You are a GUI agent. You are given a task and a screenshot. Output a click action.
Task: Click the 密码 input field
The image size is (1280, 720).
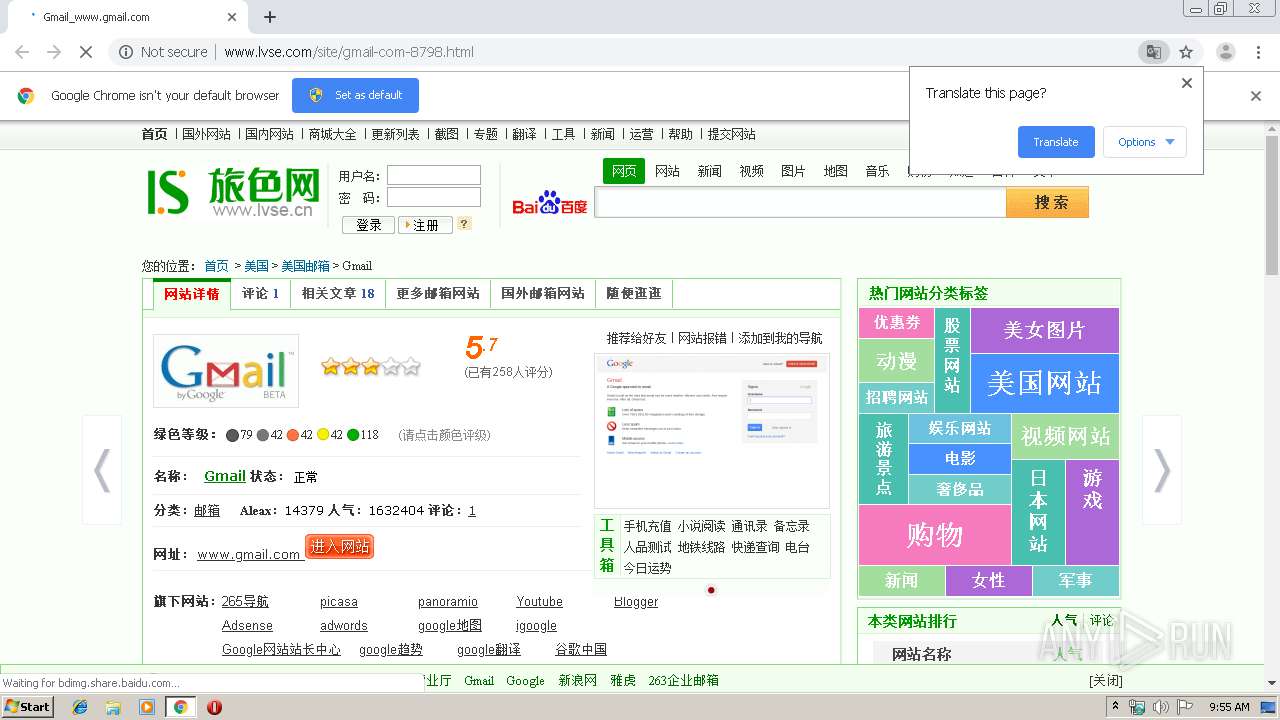point(434,198)
